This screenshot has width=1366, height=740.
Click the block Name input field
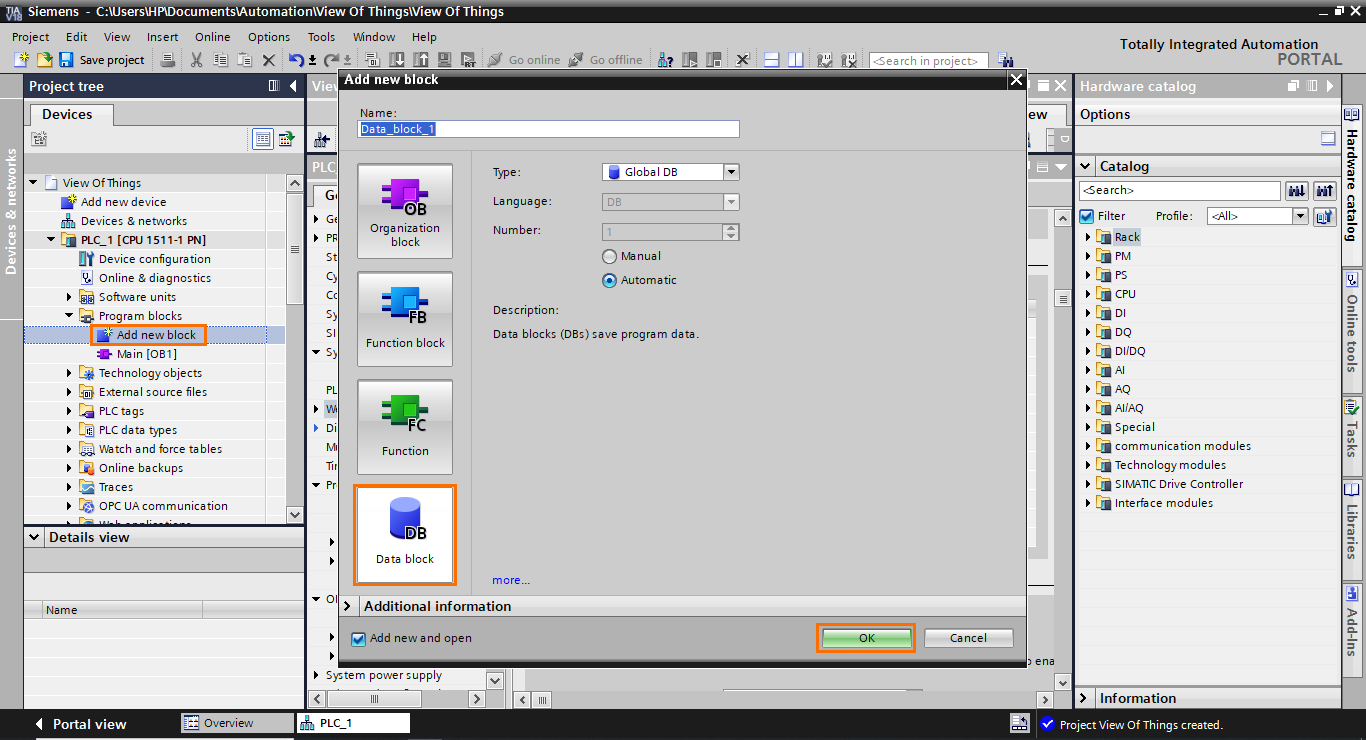[549, 129]
